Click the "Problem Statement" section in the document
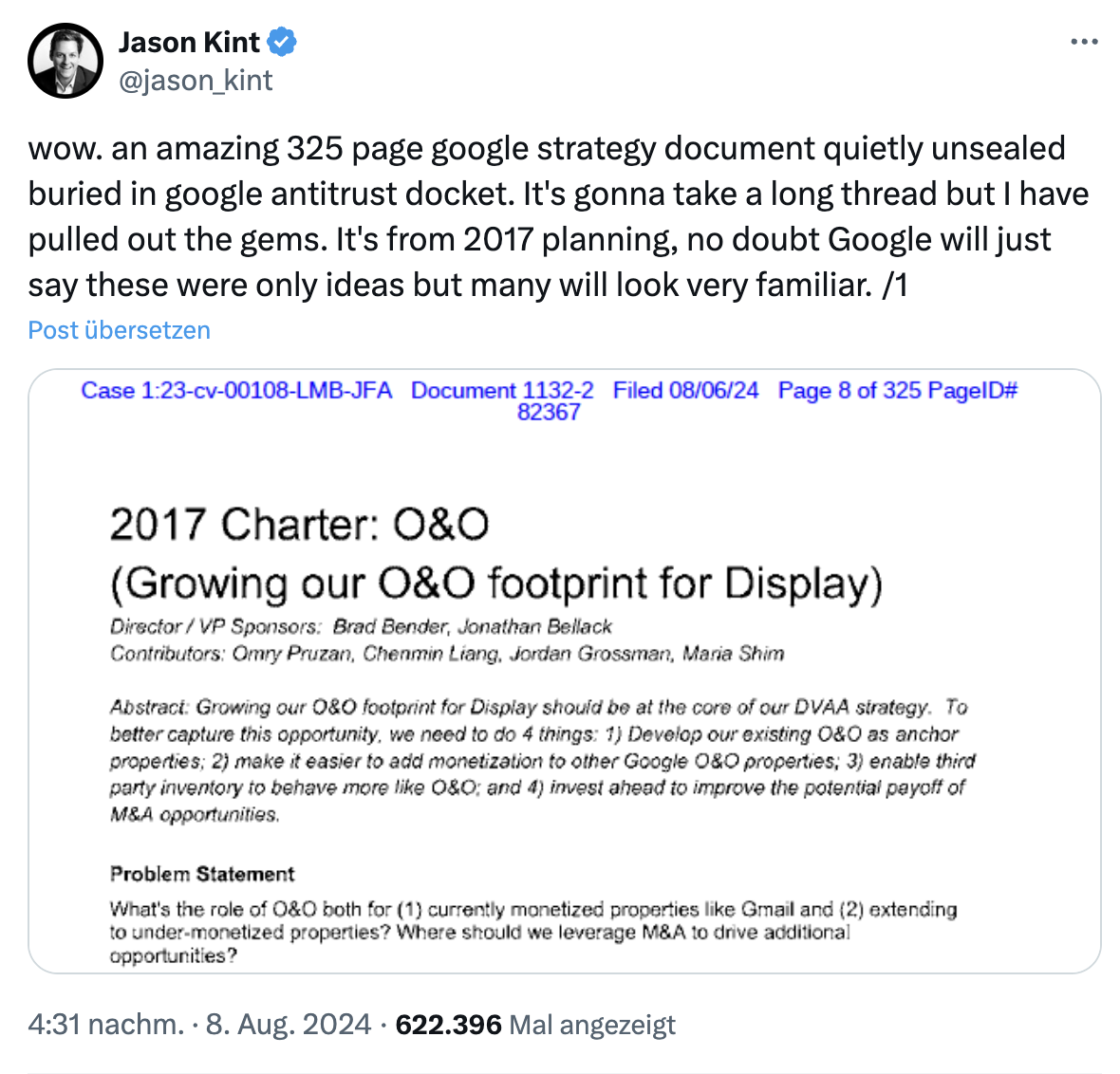This screenshot has width=1120, height=1074. tap(202, 874)
